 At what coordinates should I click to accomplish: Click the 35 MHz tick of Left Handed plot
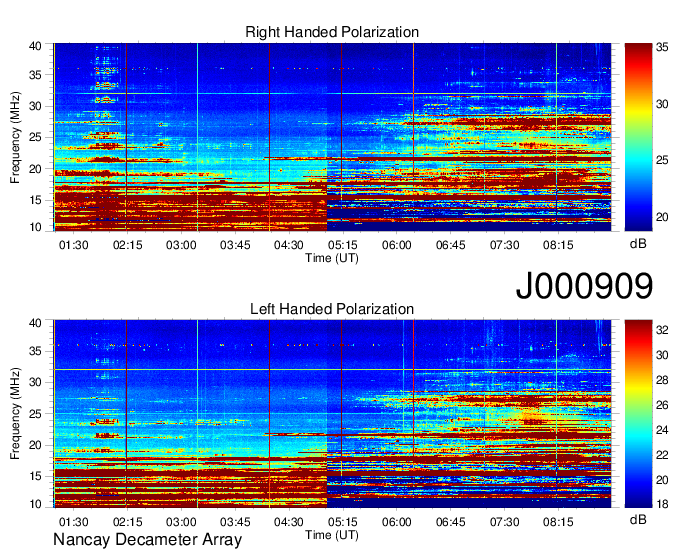(x=35, y=351)
